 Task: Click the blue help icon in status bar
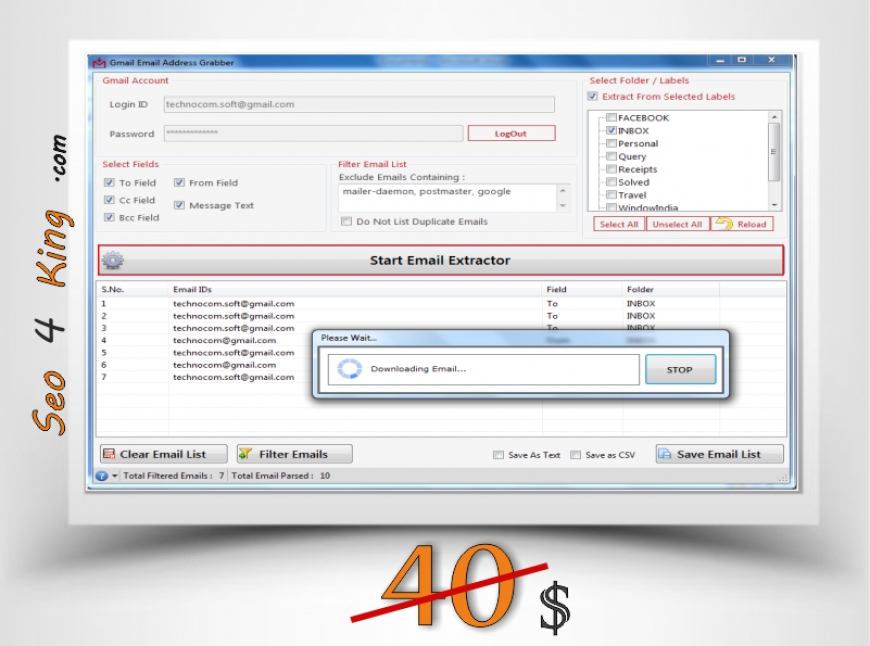point(102,476)
